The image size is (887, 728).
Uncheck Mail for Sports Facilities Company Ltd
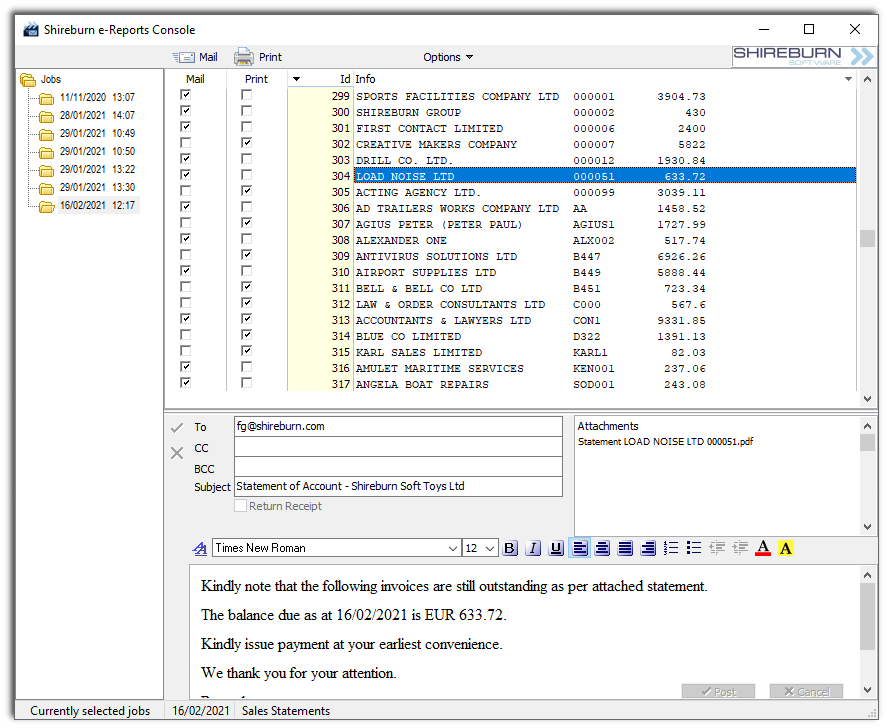[x=186, y=95]
